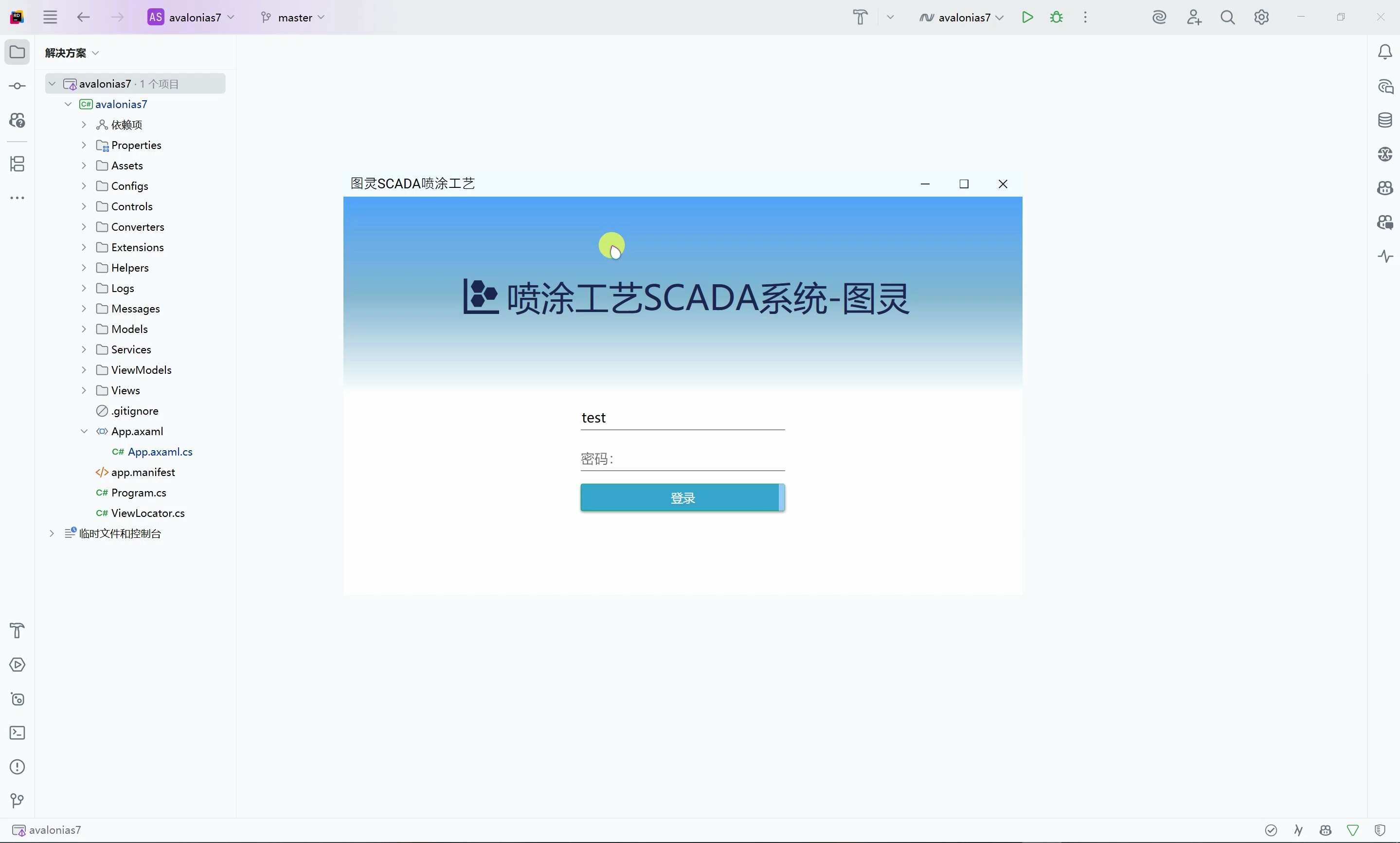The image size is (1400, 843).
Task: Maximize the 图灵SCADA喷涂工艺 window
Action: [x=964, y=184]
